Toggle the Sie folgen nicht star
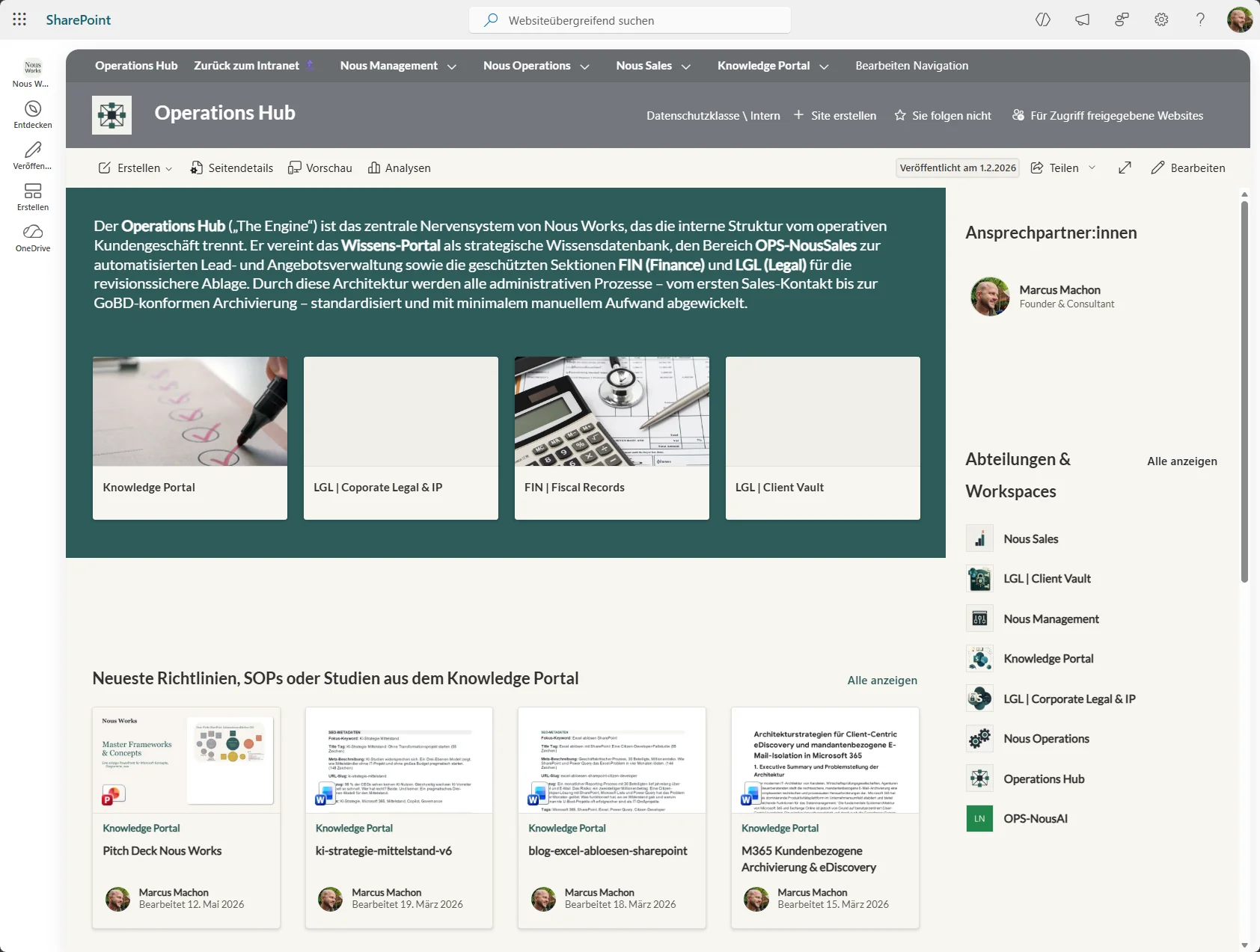 900,115
